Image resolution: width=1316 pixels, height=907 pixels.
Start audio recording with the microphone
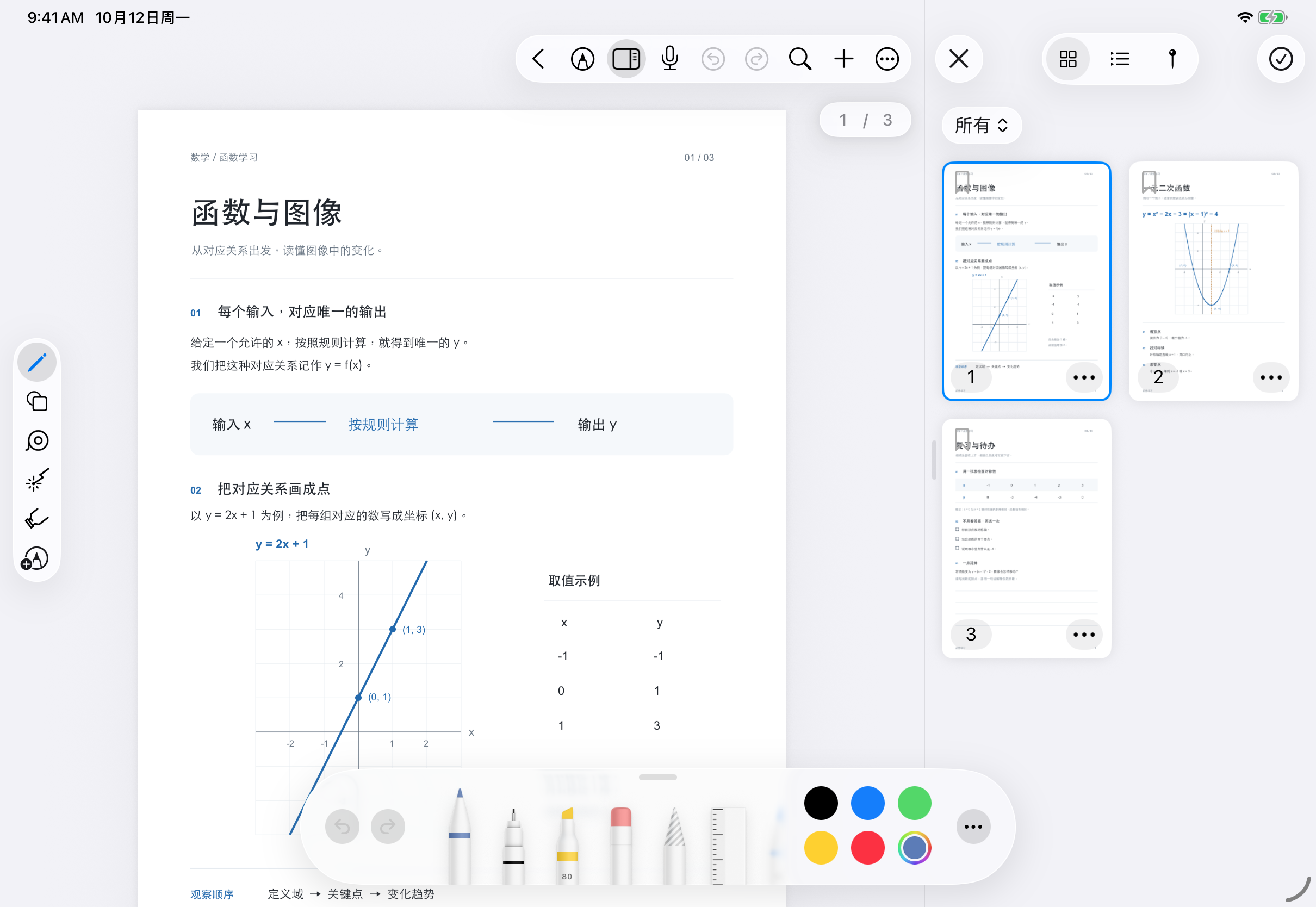click(670, 59)
